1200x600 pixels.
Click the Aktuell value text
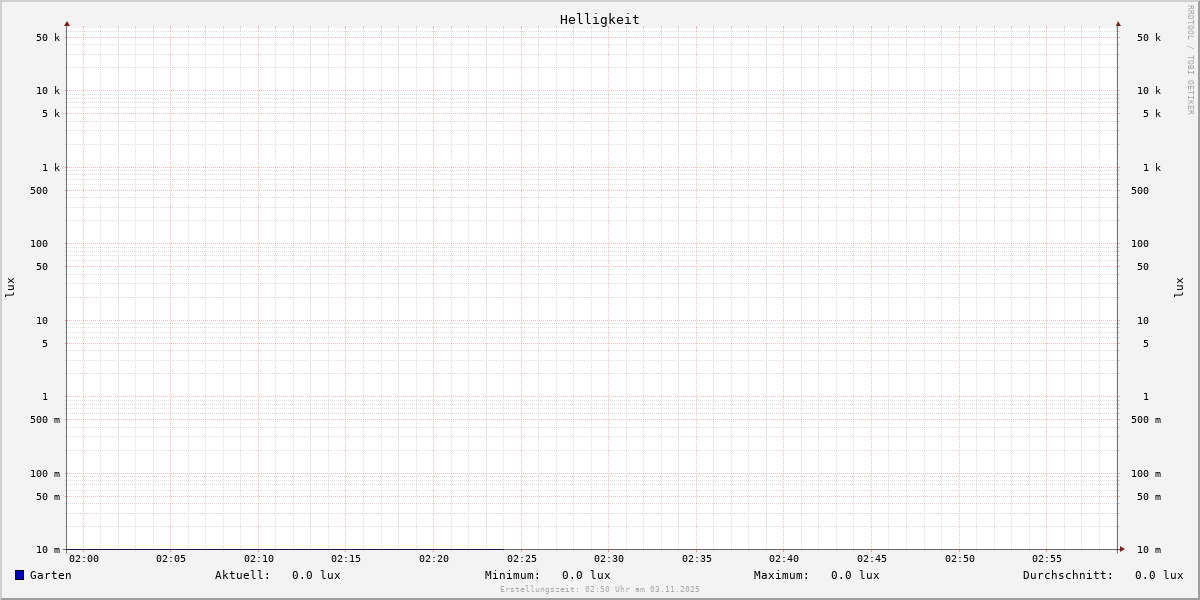point(316,575)
